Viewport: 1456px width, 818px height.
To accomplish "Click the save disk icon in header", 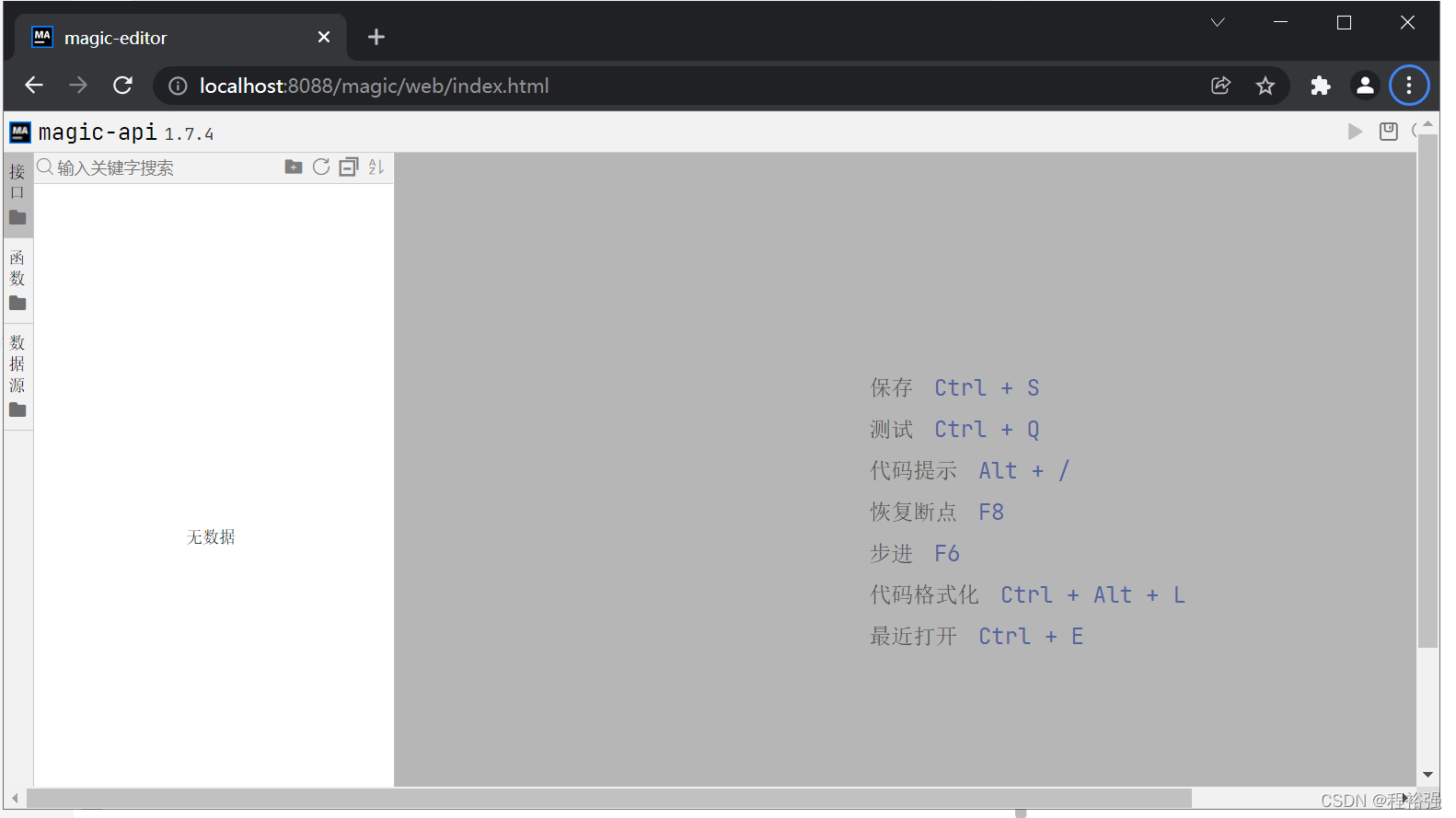I will pyautogui.click(x=1389, y=132).
